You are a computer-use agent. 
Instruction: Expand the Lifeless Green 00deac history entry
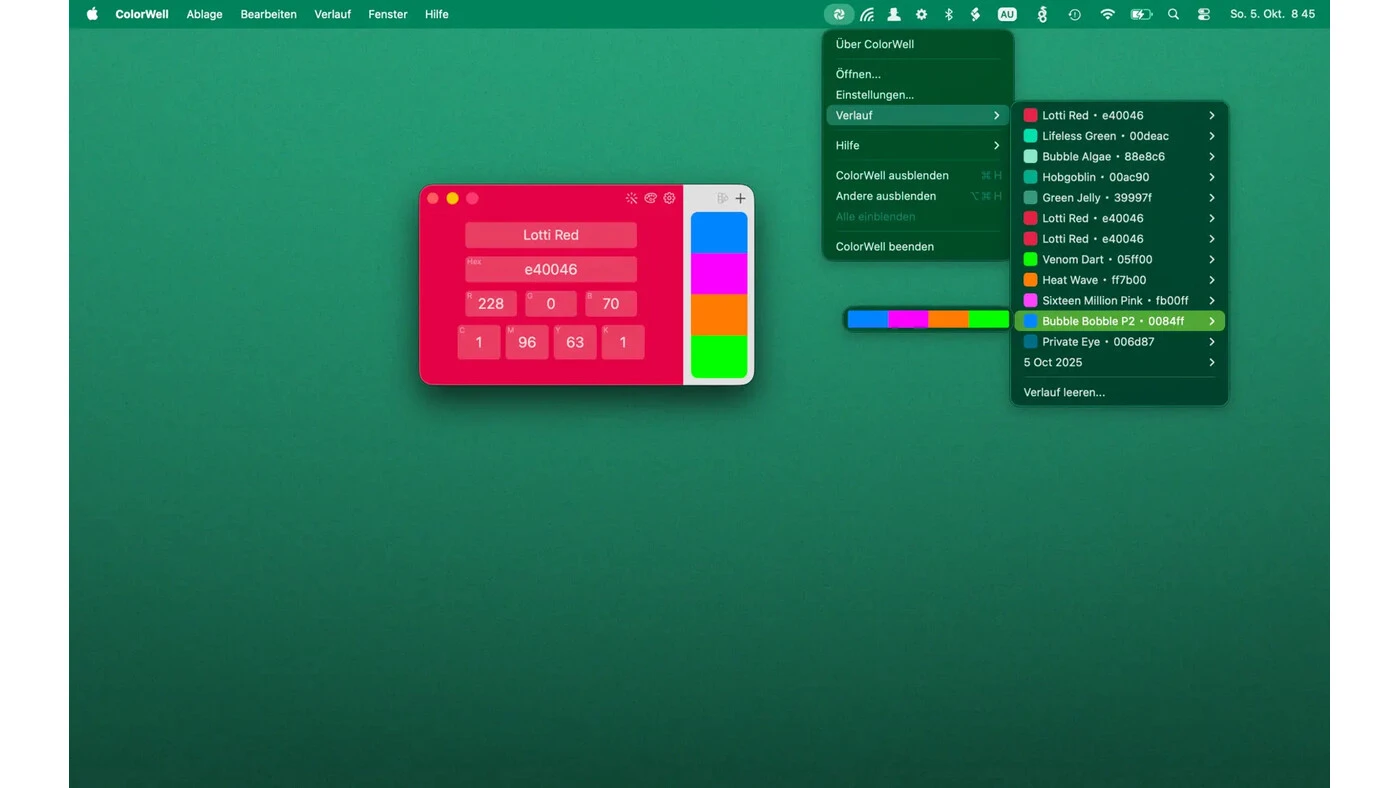click(x=1119, y=136)
